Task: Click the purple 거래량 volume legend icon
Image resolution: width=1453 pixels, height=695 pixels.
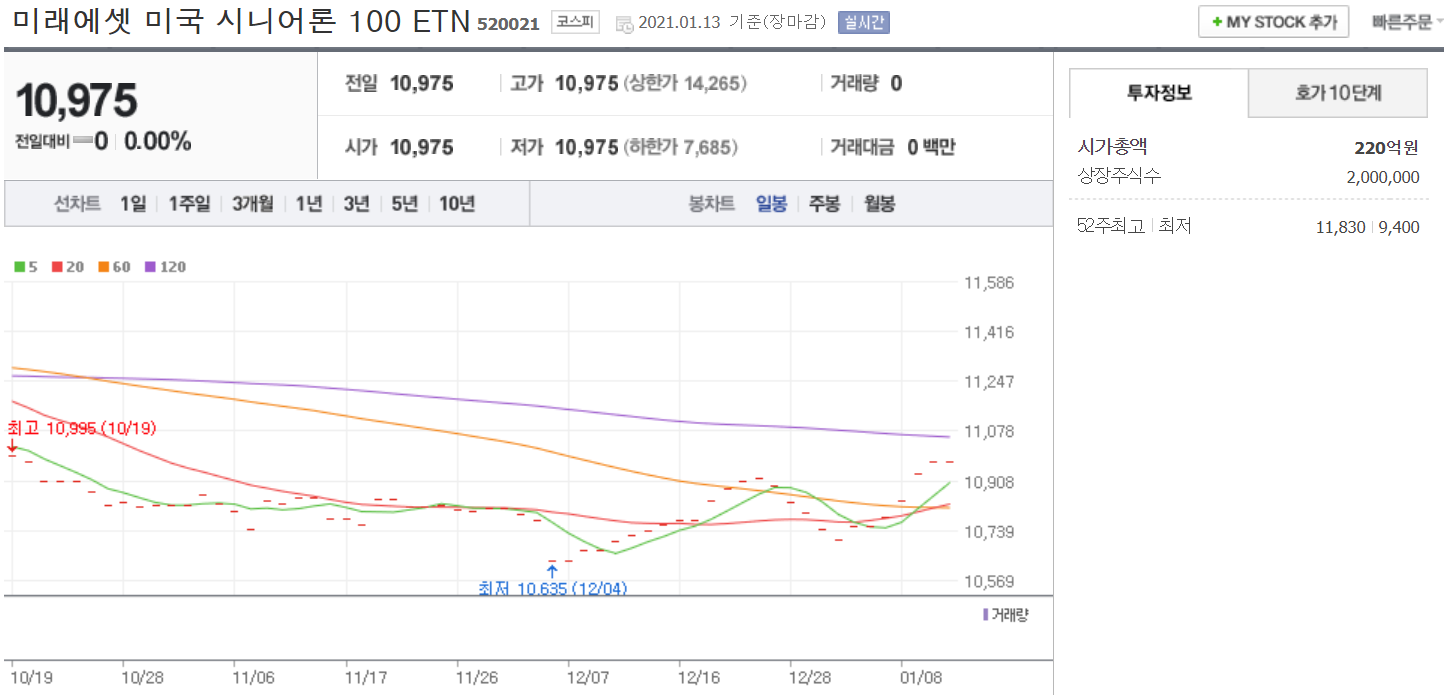Action: pyautogui.click(x=985, y=615)
